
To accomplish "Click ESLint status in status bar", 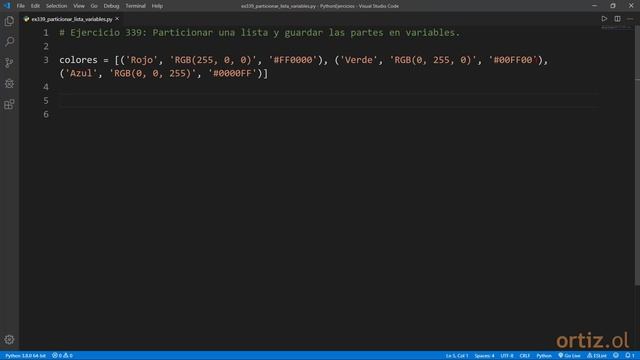I will tap(597, 356).
